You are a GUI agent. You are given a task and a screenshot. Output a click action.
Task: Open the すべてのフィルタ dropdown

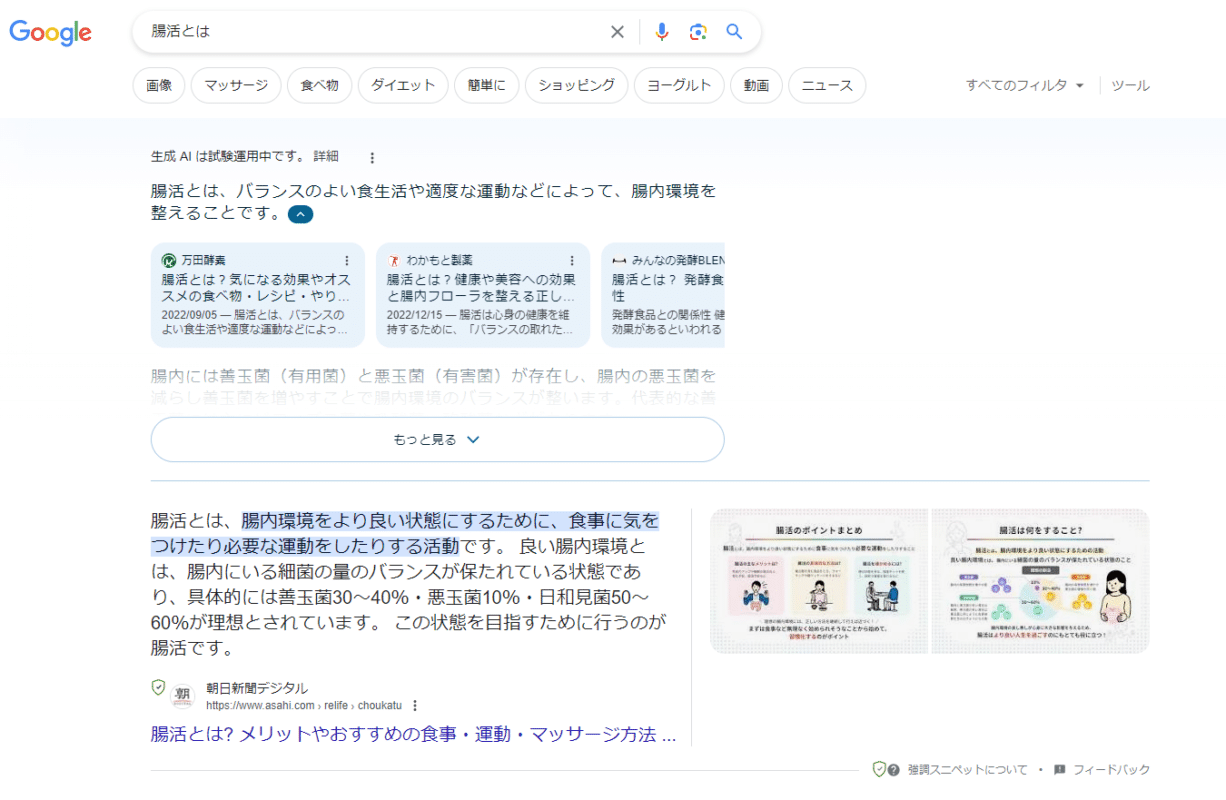(x=1018, y=86)
